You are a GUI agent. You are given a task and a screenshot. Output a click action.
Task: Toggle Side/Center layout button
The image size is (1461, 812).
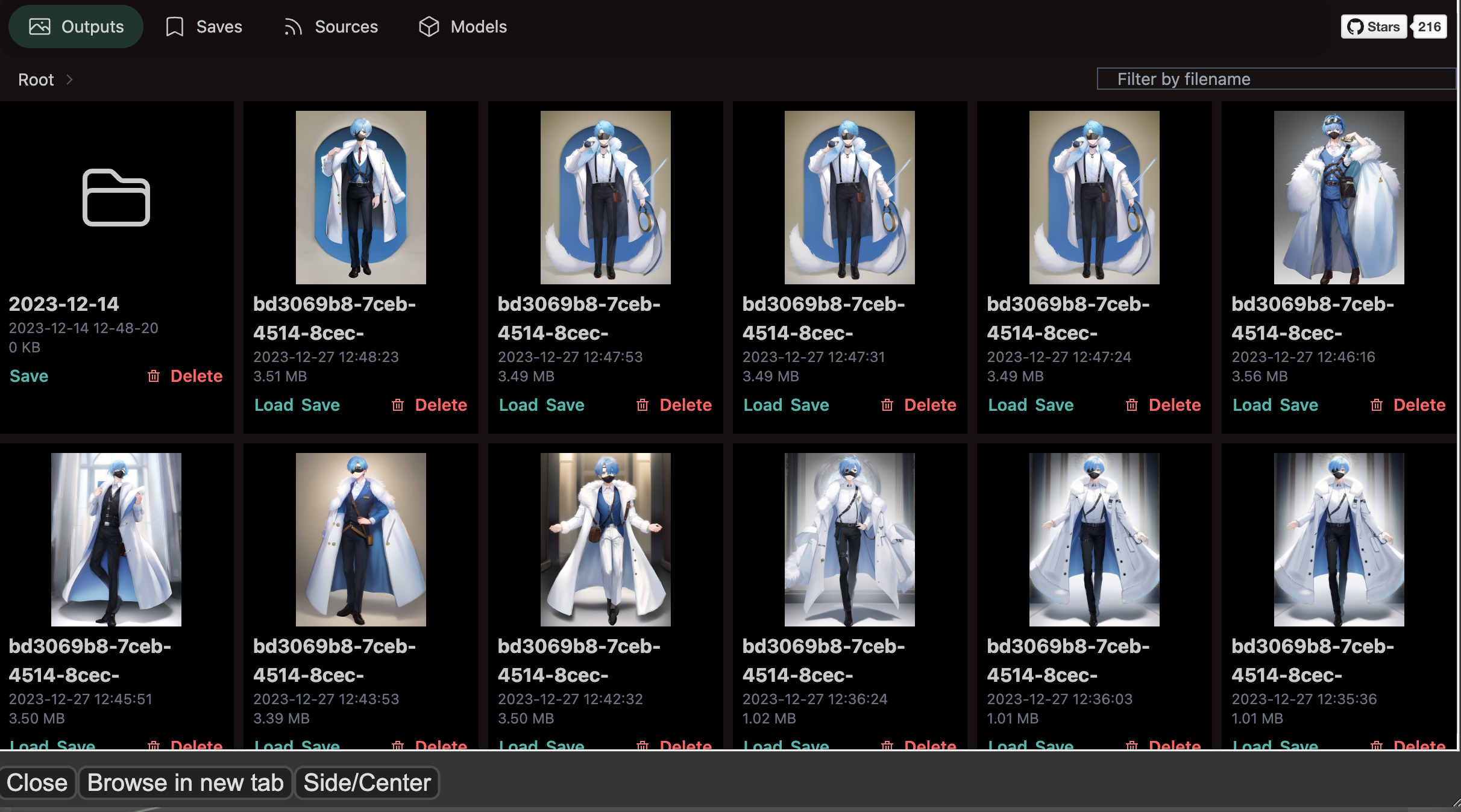click(367, 782)
